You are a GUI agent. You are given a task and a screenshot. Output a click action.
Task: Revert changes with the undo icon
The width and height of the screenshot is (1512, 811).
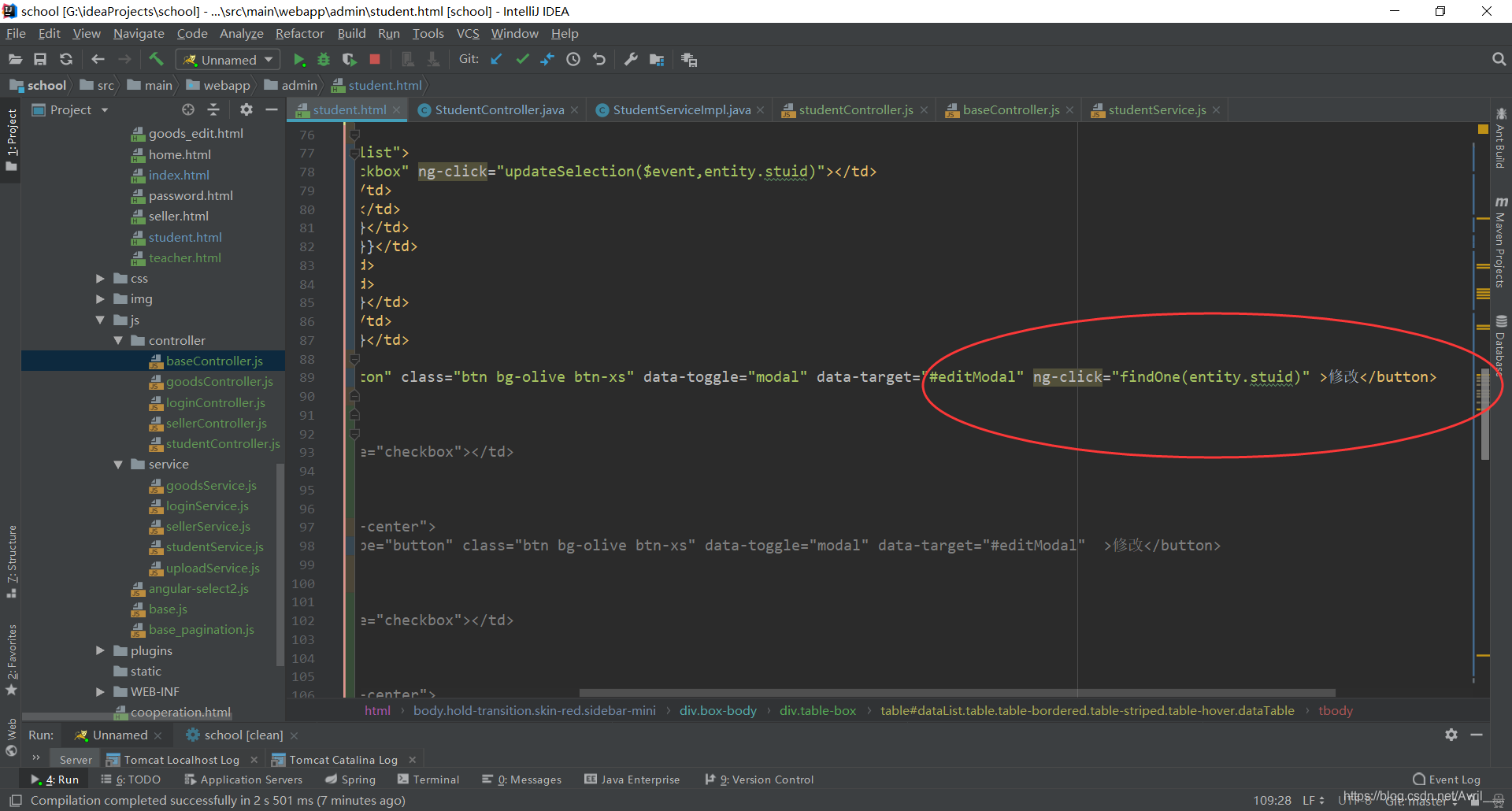pos(599,59)
